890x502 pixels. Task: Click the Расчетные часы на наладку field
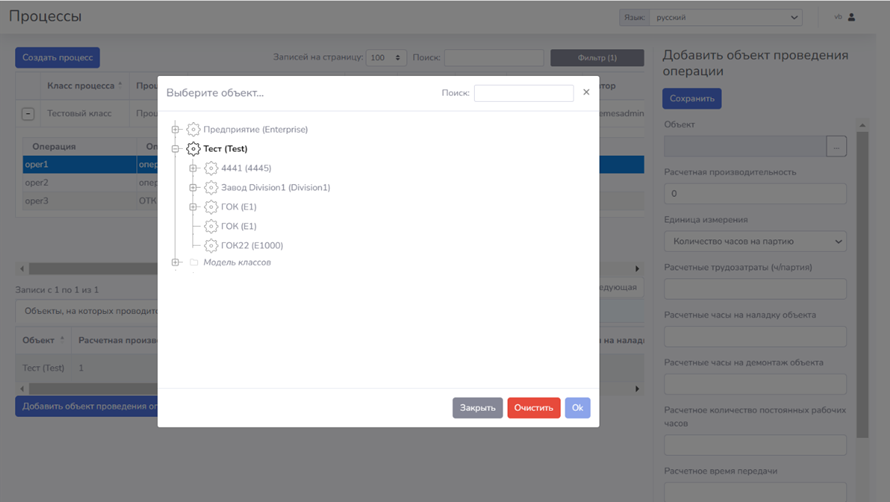pos(755,337)
